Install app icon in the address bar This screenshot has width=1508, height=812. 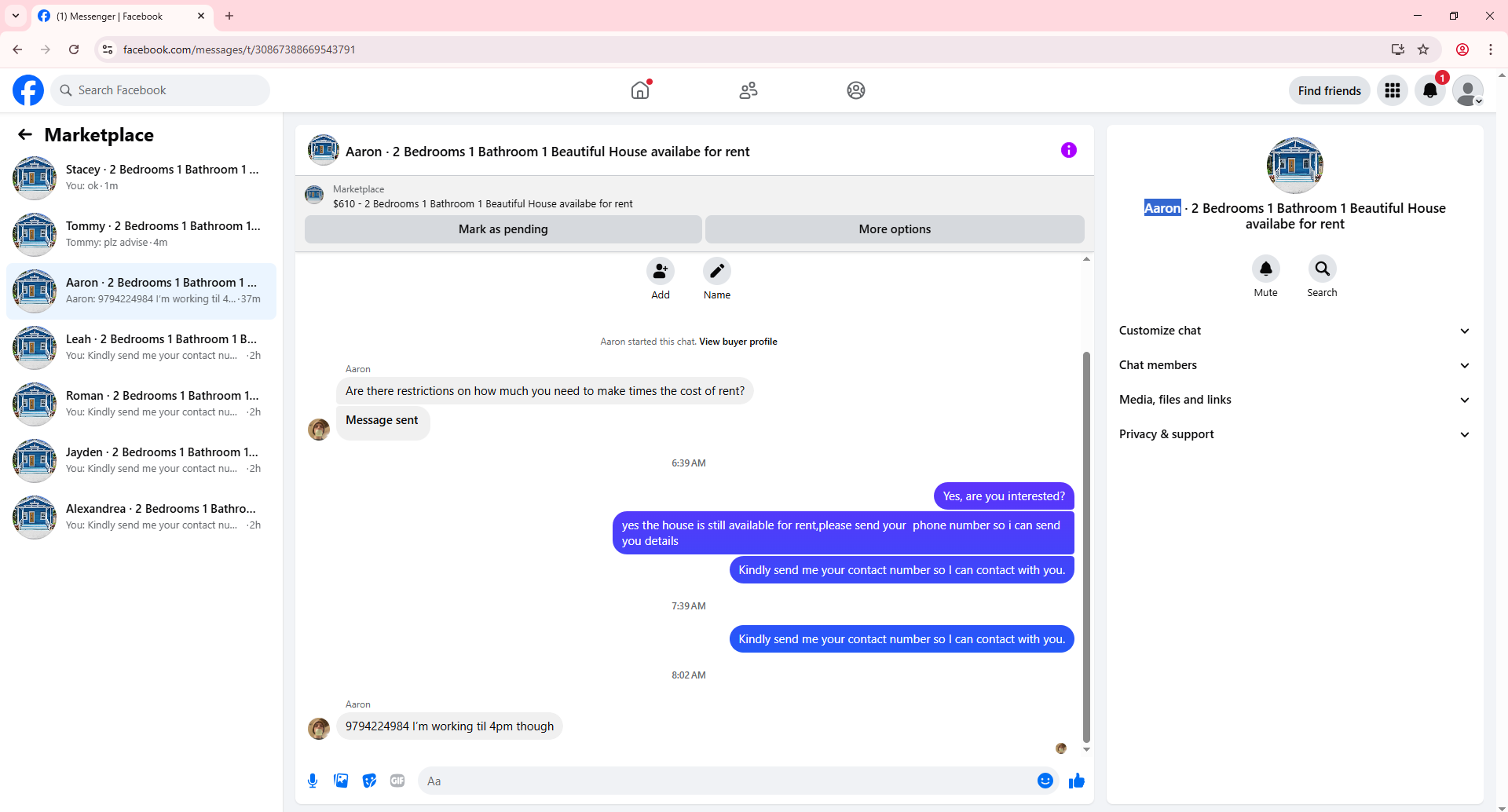(x=1398, y=49)
